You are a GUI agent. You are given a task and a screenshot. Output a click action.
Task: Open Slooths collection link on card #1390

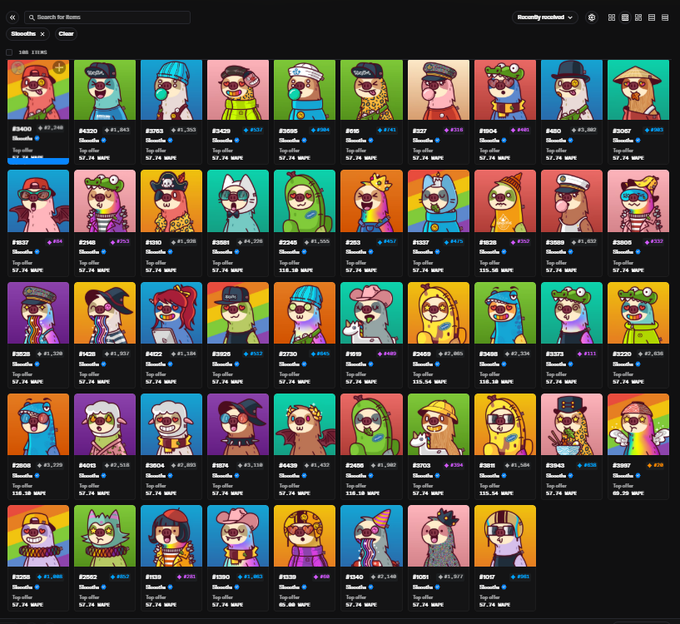click(x=222, y=587)
